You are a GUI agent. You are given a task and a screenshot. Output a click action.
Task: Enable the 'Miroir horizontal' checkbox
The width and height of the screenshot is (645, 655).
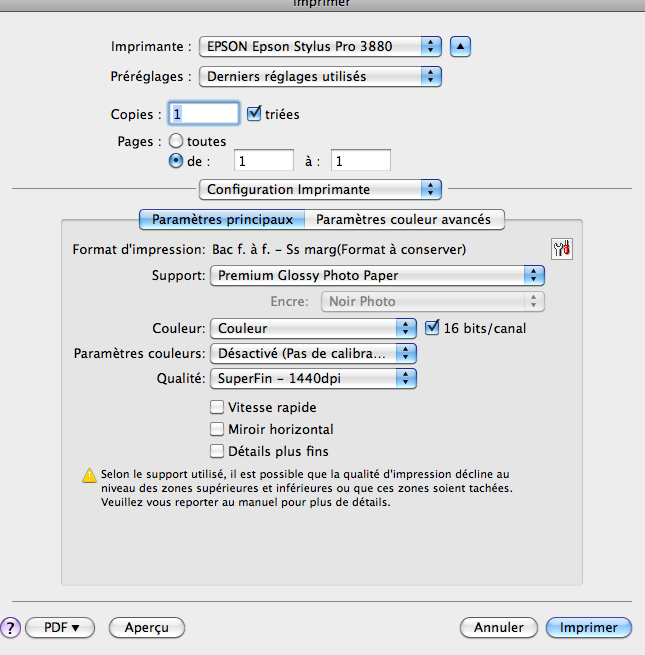click(x=217, y=429)
